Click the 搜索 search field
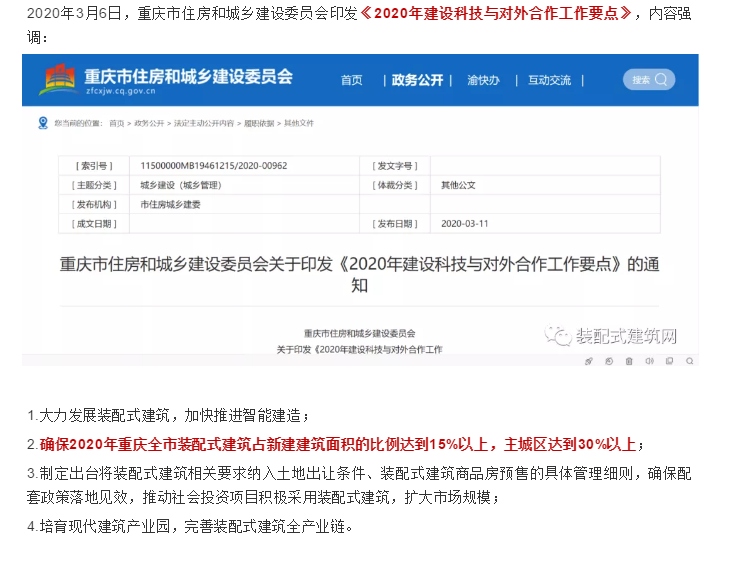The image size is (734, 561). pos(649,80)
